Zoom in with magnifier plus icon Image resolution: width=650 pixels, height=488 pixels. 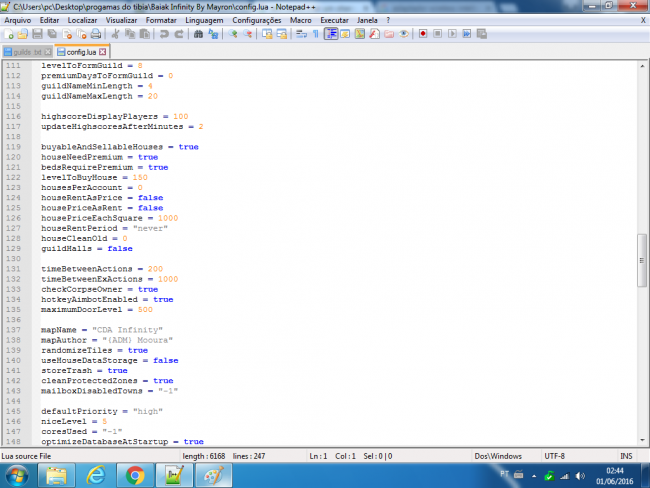233,34
